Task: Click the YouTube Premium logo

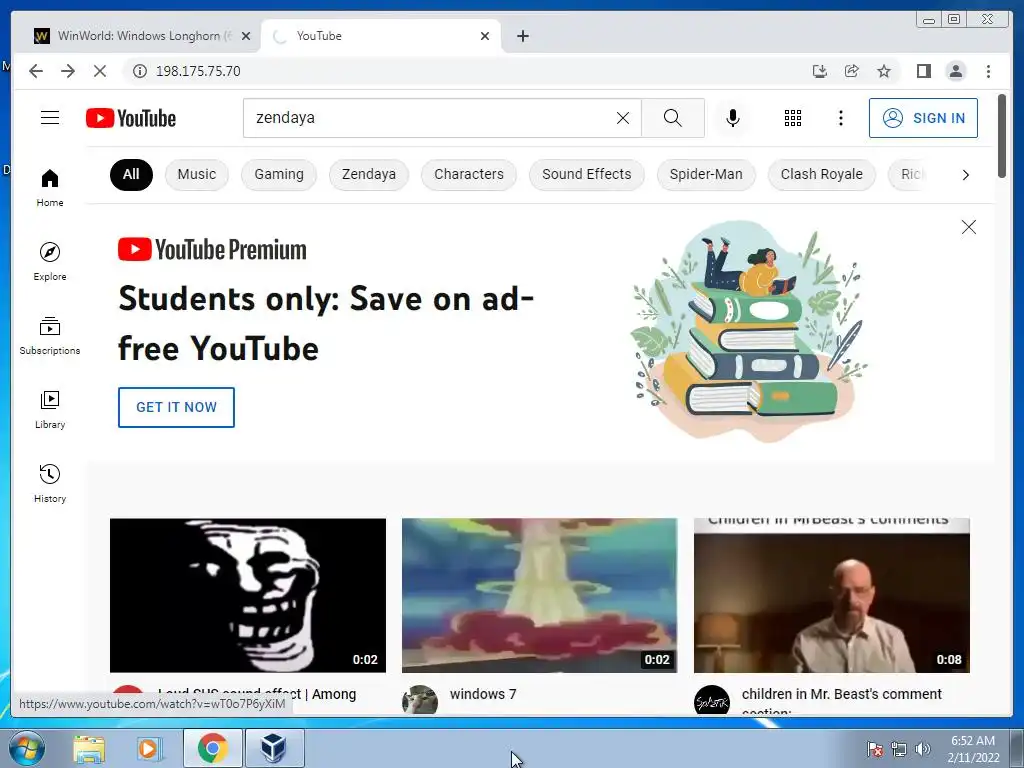Action: (x=212, y=249)
